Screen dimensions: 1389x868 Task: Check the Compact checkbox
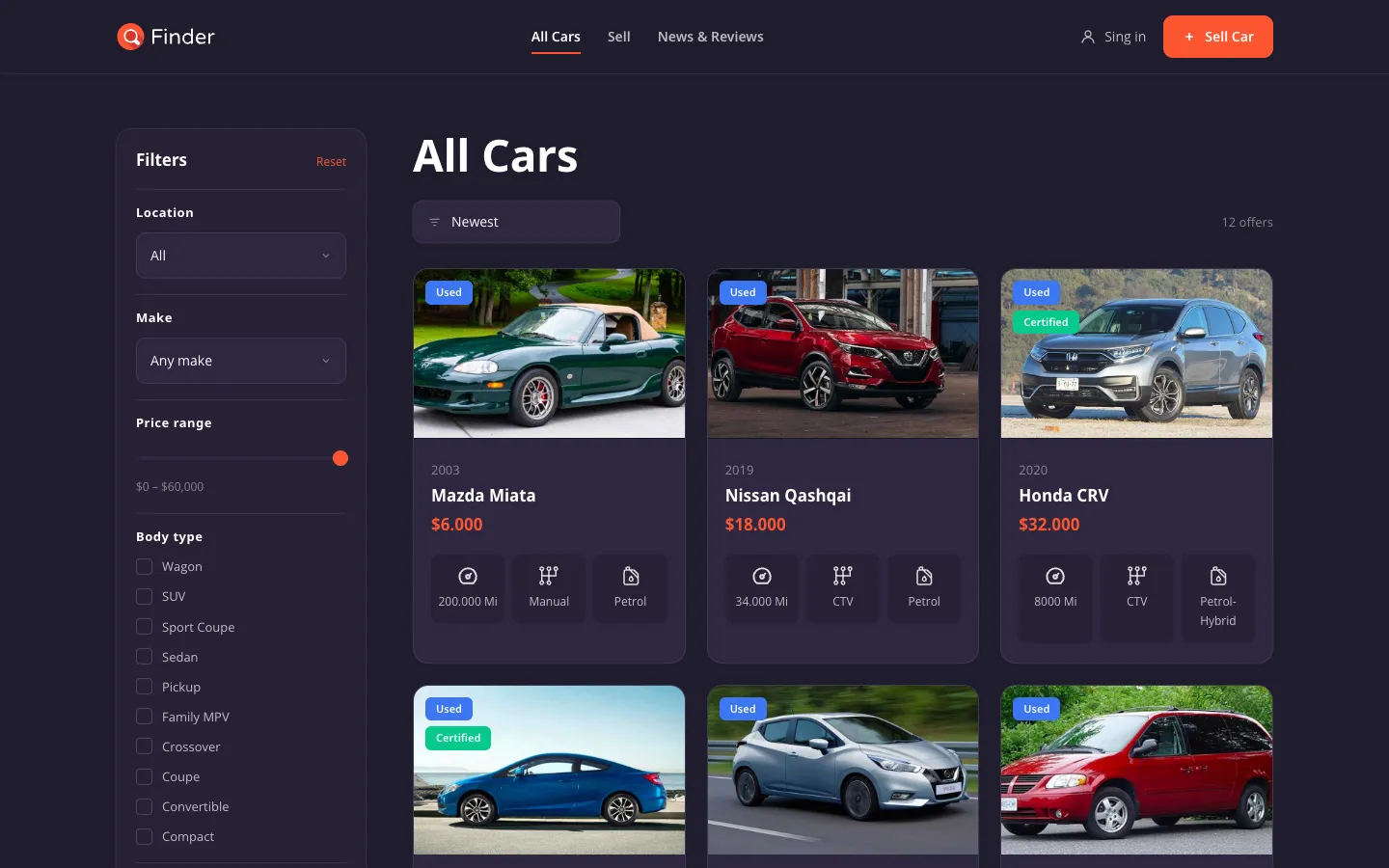(145, 836)
